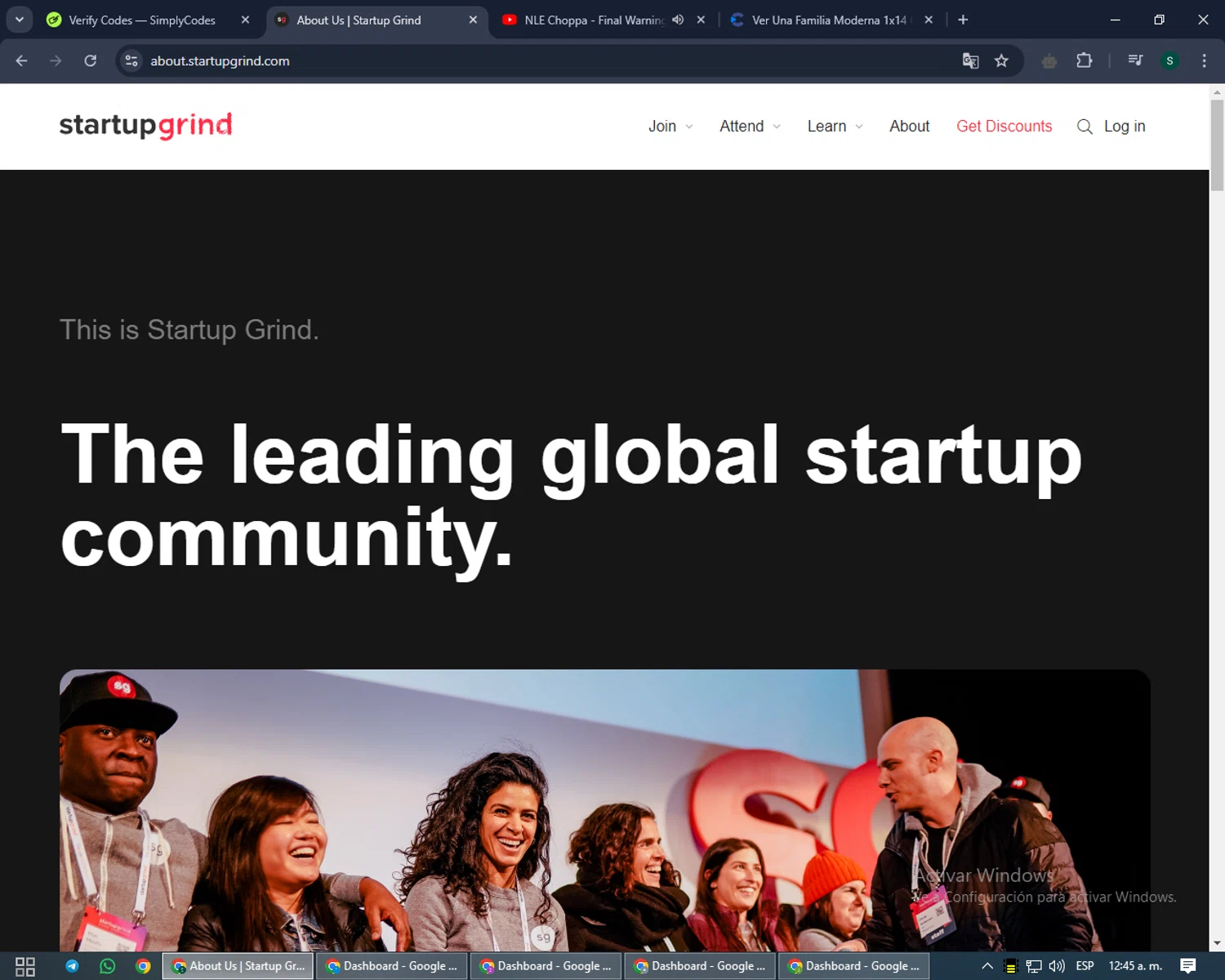
Task: Open the media controls icon in toolbar
Action: click(1135, 60)
